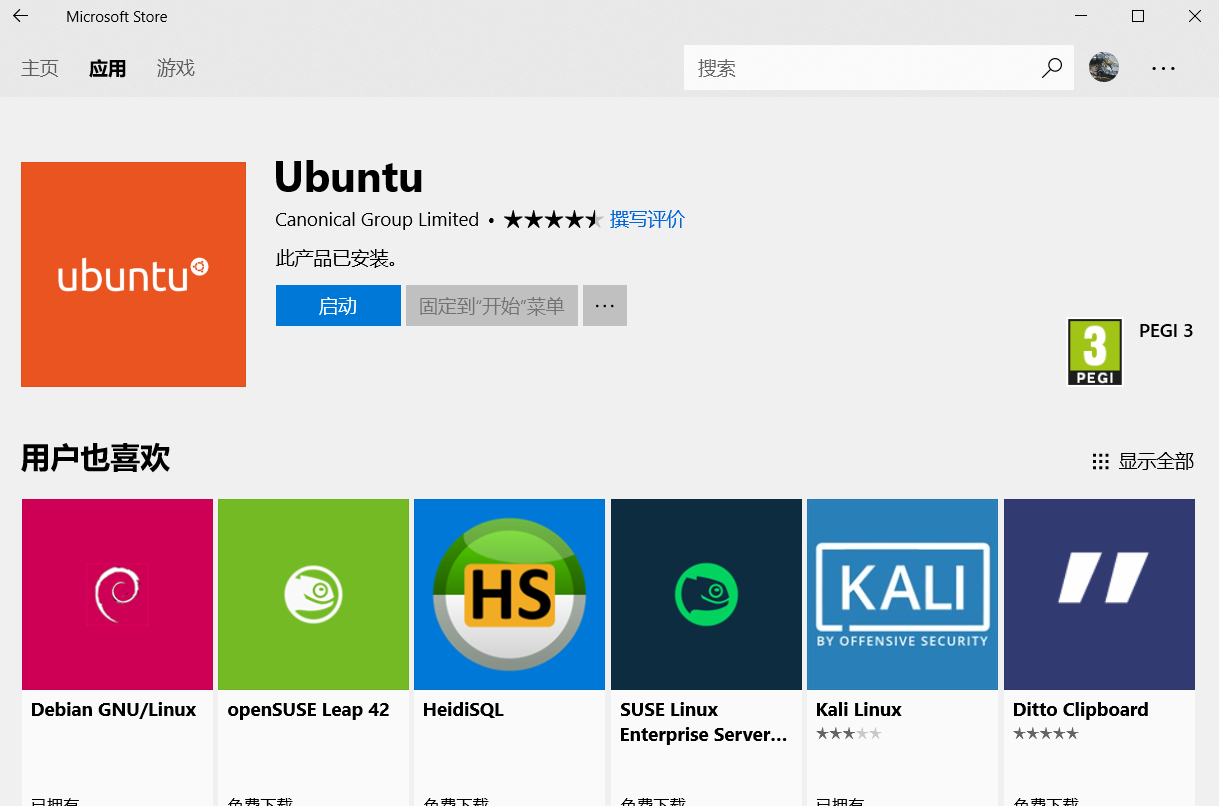Click the Kali Linux title text
Viewport: 1219px width, 806px height.
coord(859,710)
